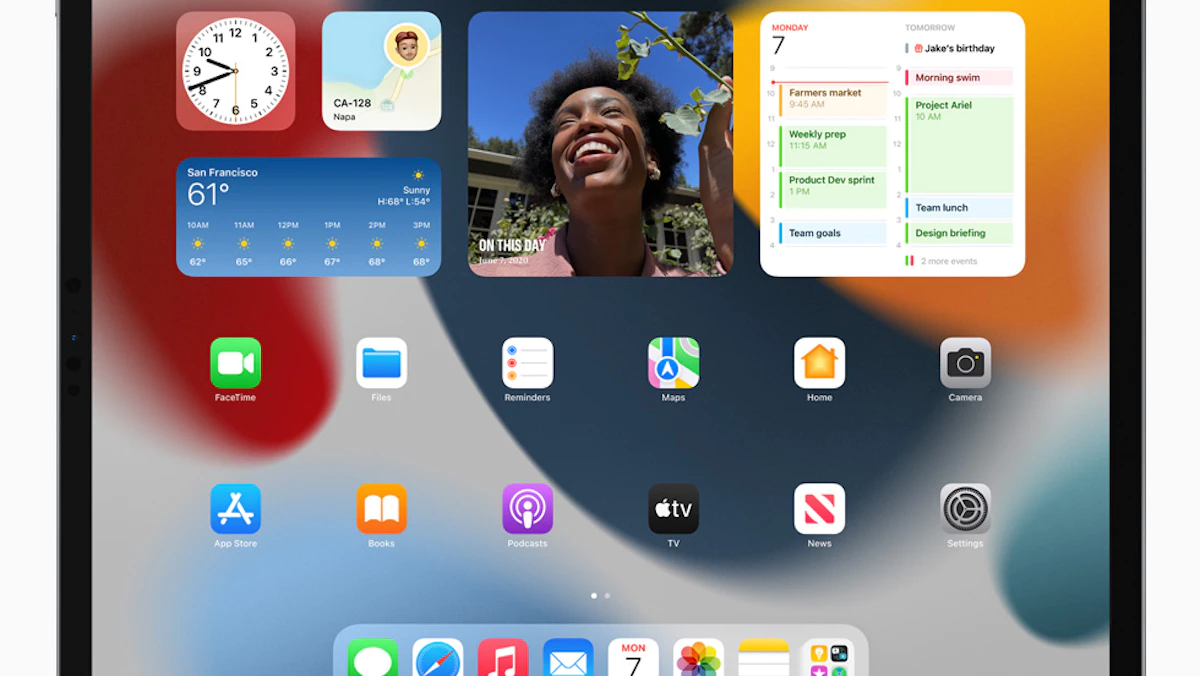The height and width of the screenshot is (676, 1200).
Task: Tap the Maps app icon
Action: pos(673,363)
